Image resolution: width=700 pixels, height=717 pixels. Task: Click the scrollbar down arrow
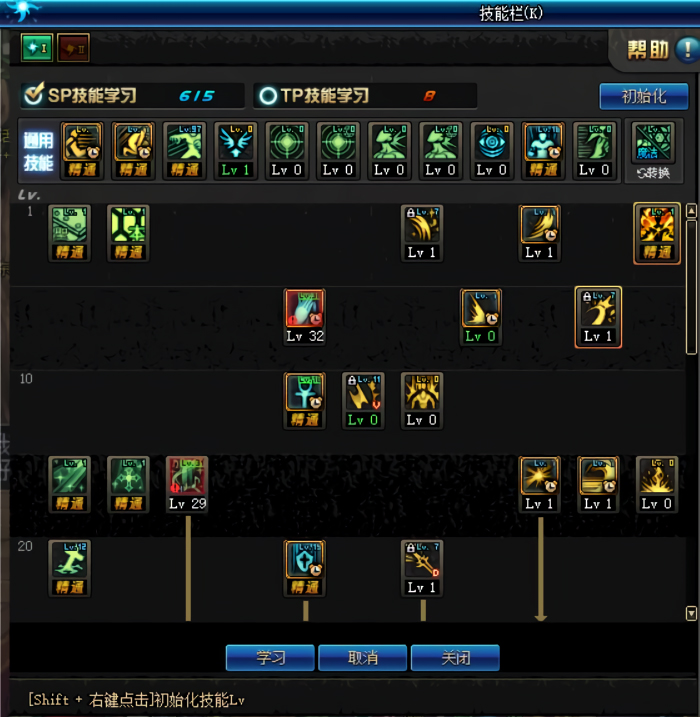point(691,613)
